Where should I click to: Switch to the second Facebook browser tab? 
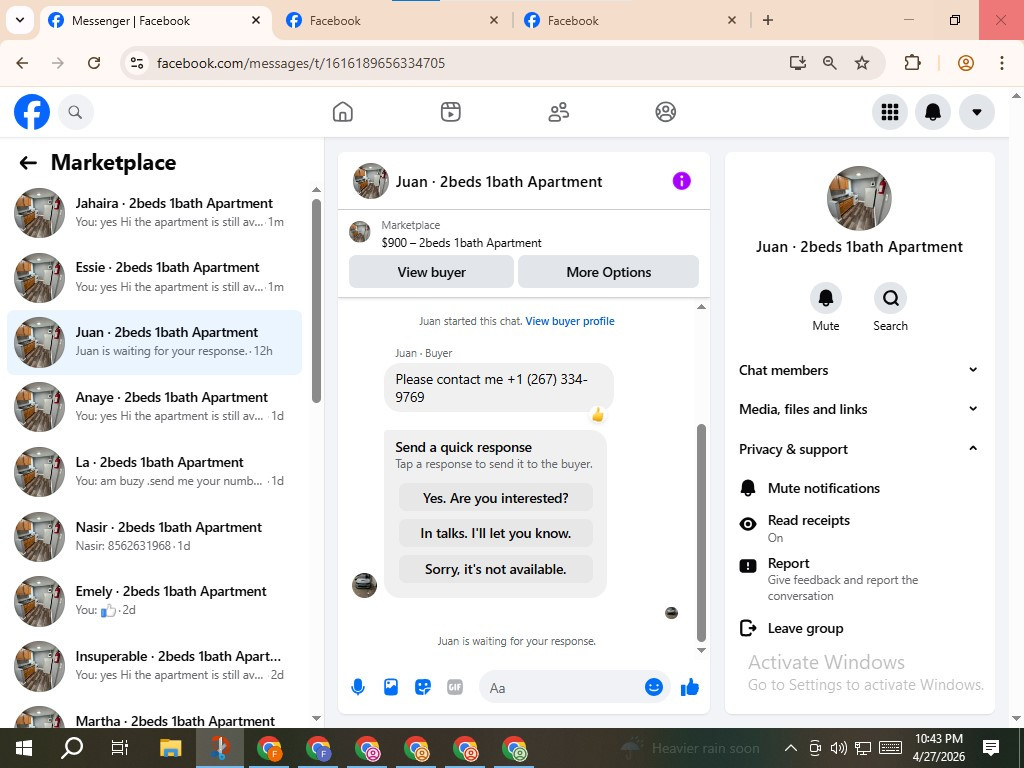[x=392, y=21]
